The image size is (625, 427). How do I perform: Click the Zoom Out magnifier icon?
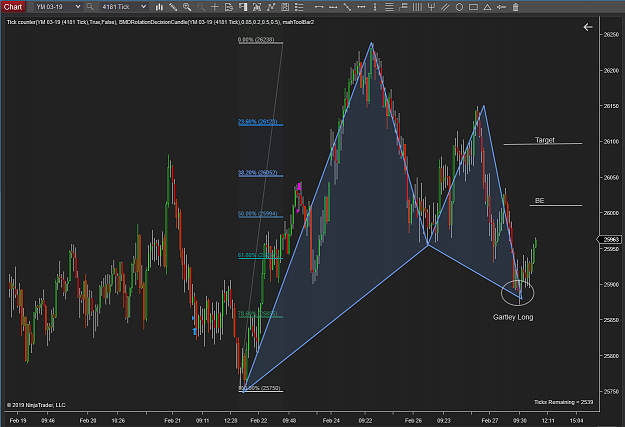pyautogui.click(x=201, y=7)
